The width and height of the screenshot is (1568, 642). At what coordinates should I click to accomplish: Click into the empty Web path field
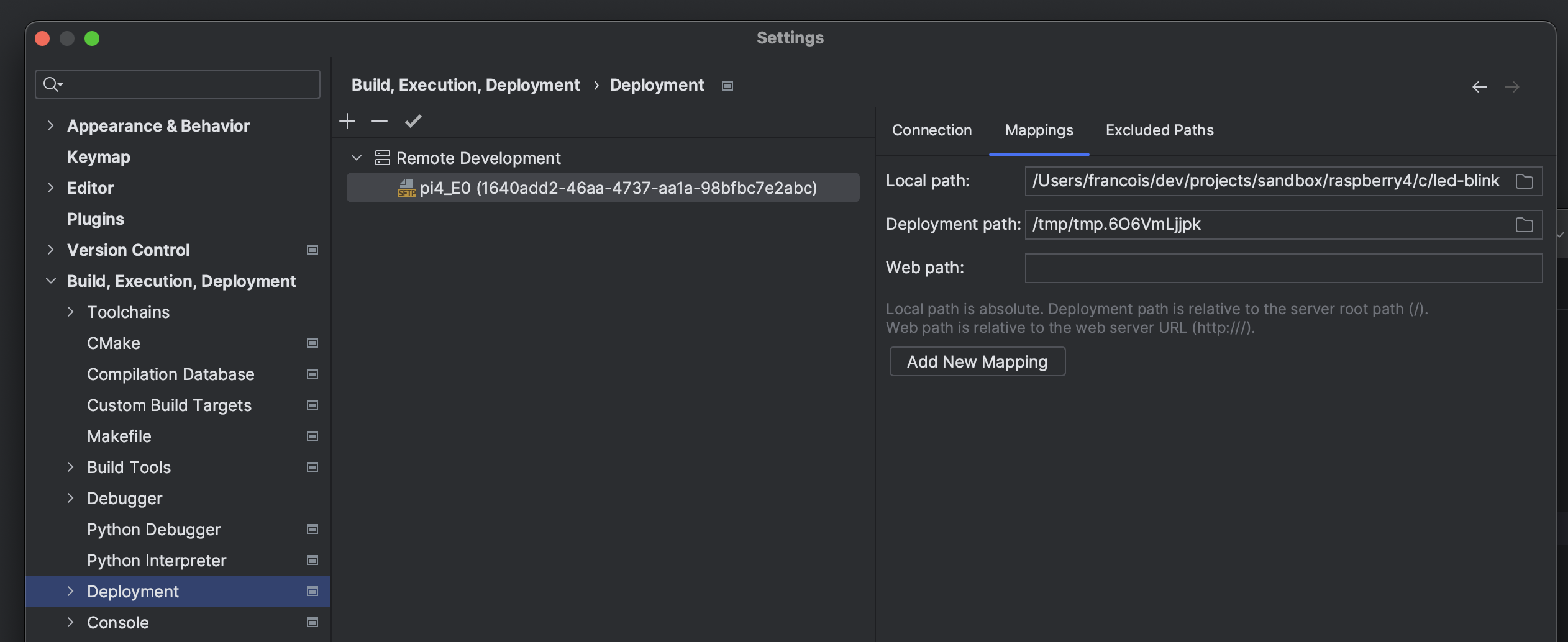(1283, 268)
